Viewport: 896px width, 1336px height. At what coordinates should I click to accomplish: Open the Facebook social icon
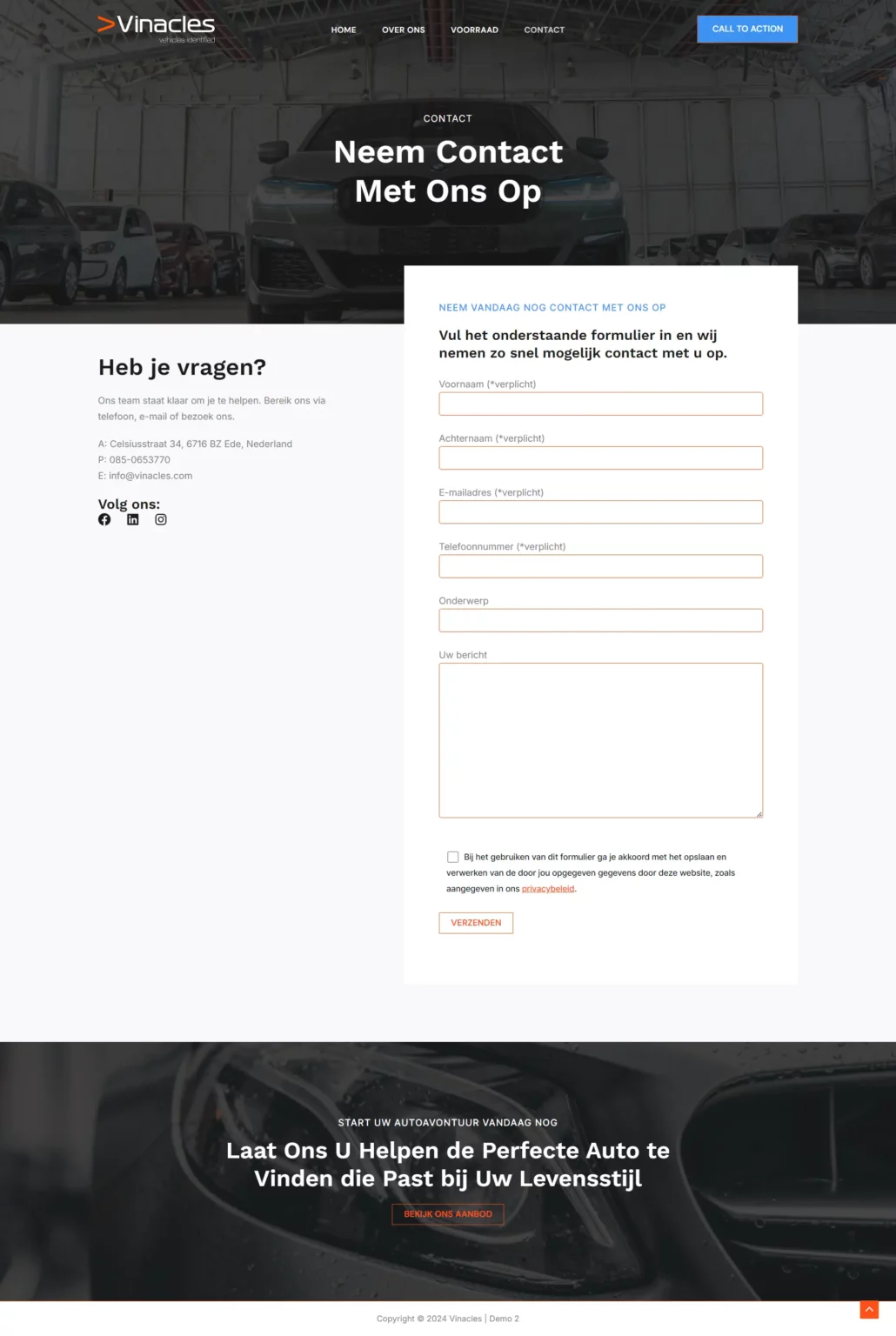pos(104,519)
